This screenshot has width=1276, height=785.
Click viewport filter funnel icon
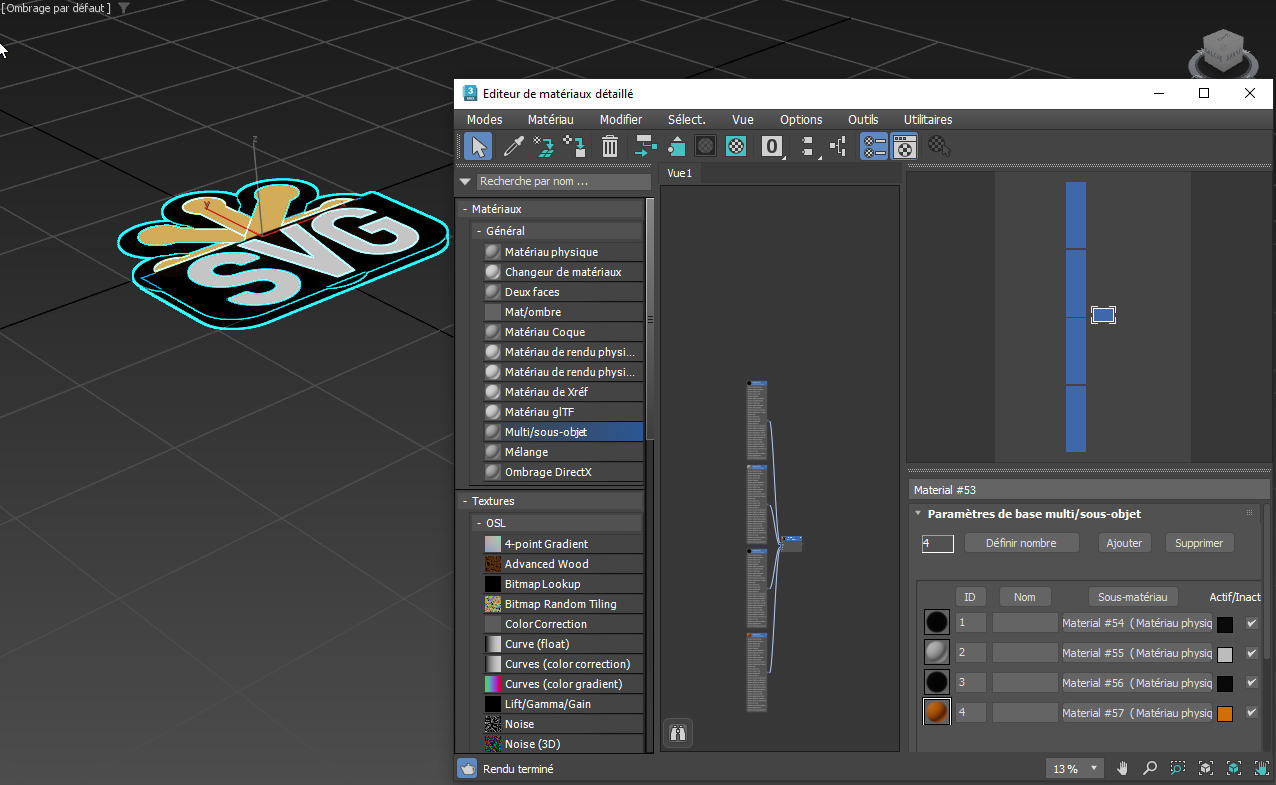[124, 8]
